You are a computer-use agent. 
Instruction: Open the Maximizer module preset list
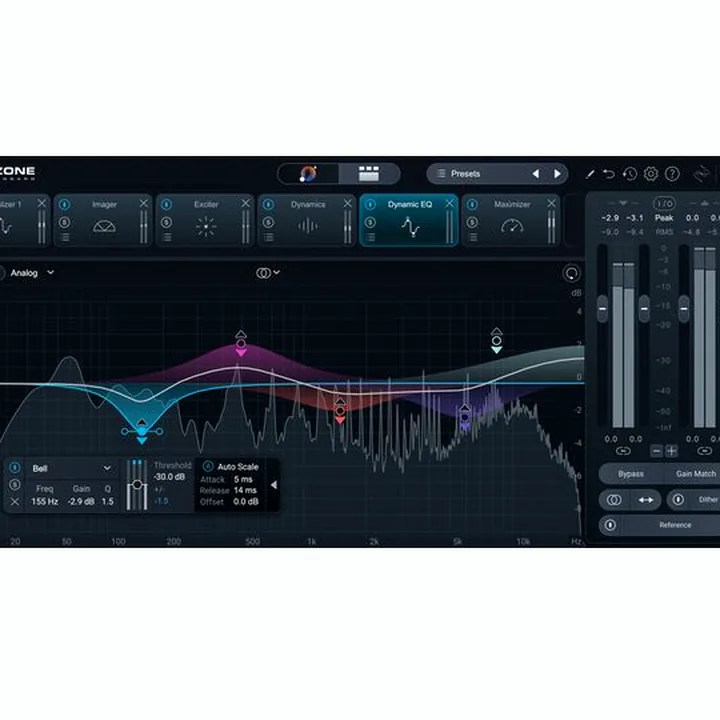pos(472,237)
